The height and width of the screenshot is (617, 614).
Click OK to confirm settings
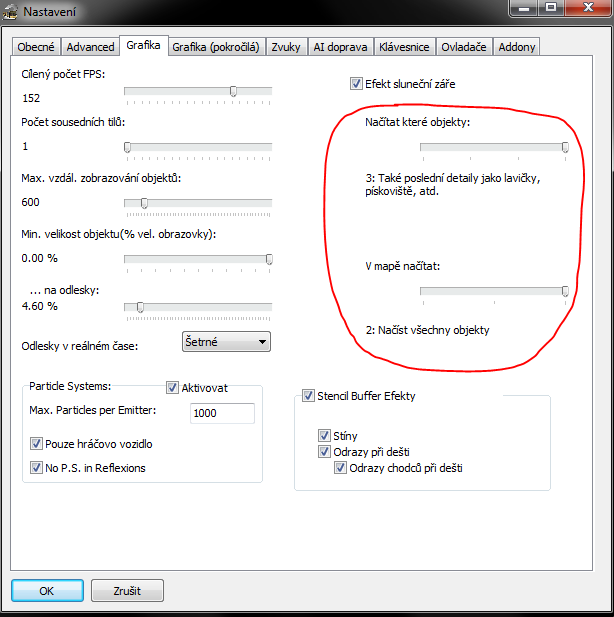tap(47, 590)
